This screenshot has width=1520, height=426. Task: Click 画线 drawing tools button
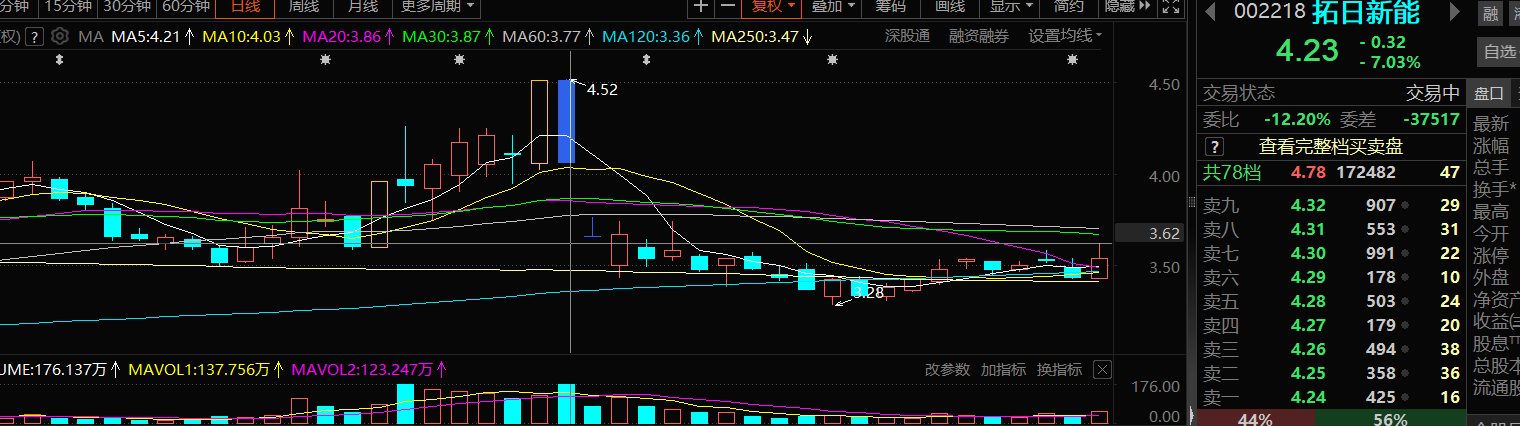pyautogui.click(x=950, y=7)
